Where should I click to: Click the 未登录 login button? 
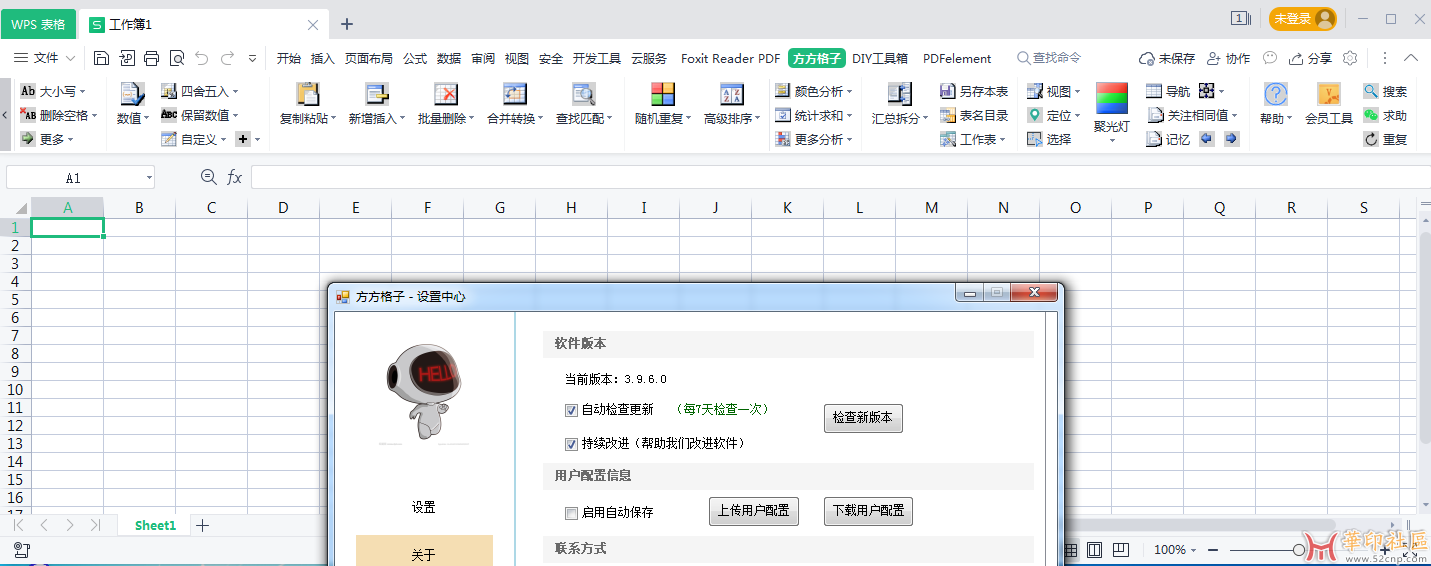coord(1303,18)
